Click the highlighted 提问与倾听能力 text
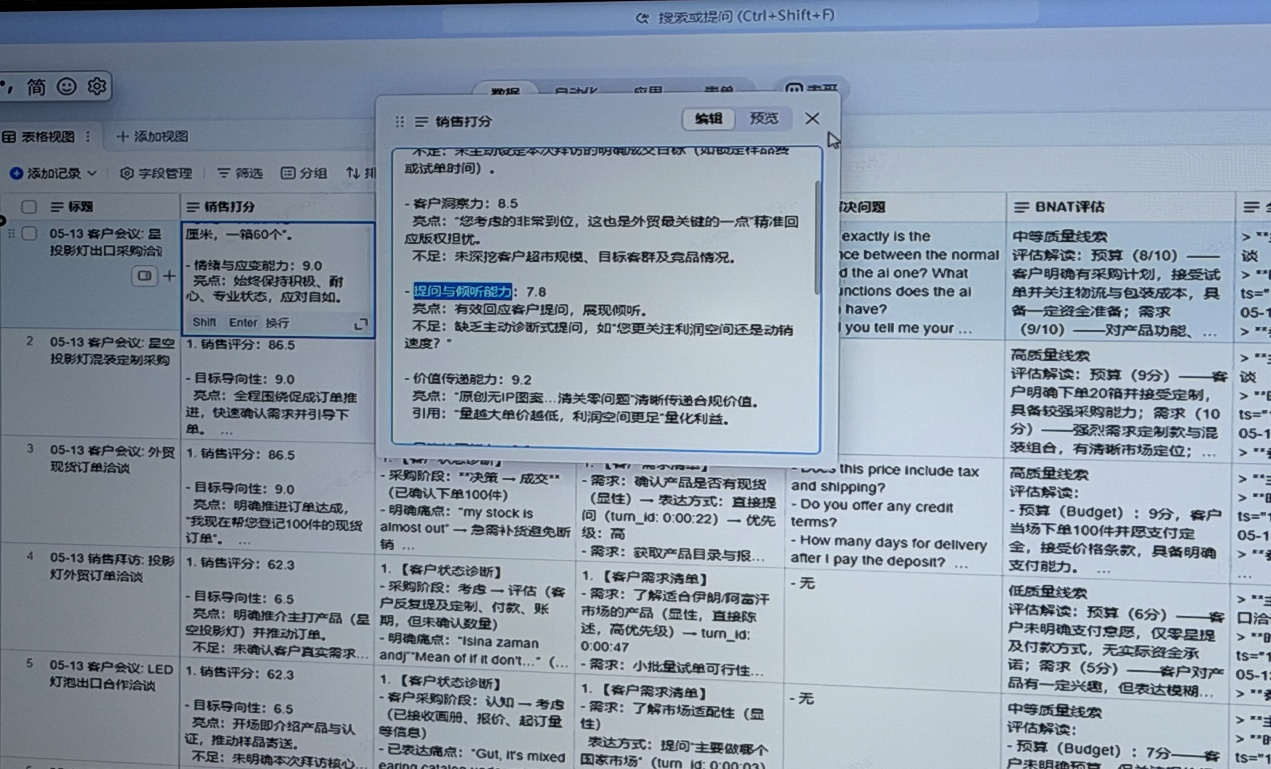 (463, 291)
